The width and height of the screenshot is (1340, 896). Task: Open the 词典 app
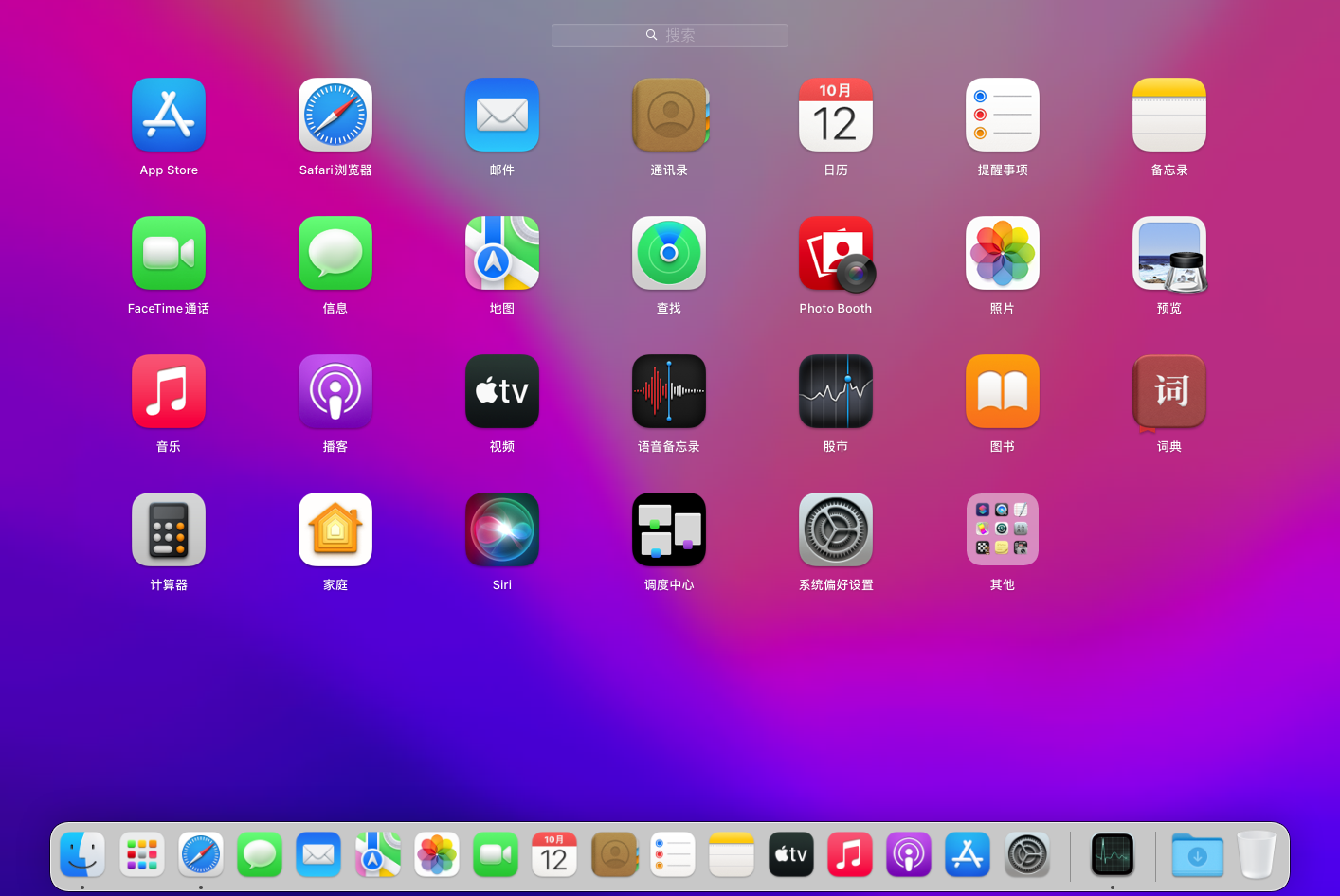(1169, 391)
